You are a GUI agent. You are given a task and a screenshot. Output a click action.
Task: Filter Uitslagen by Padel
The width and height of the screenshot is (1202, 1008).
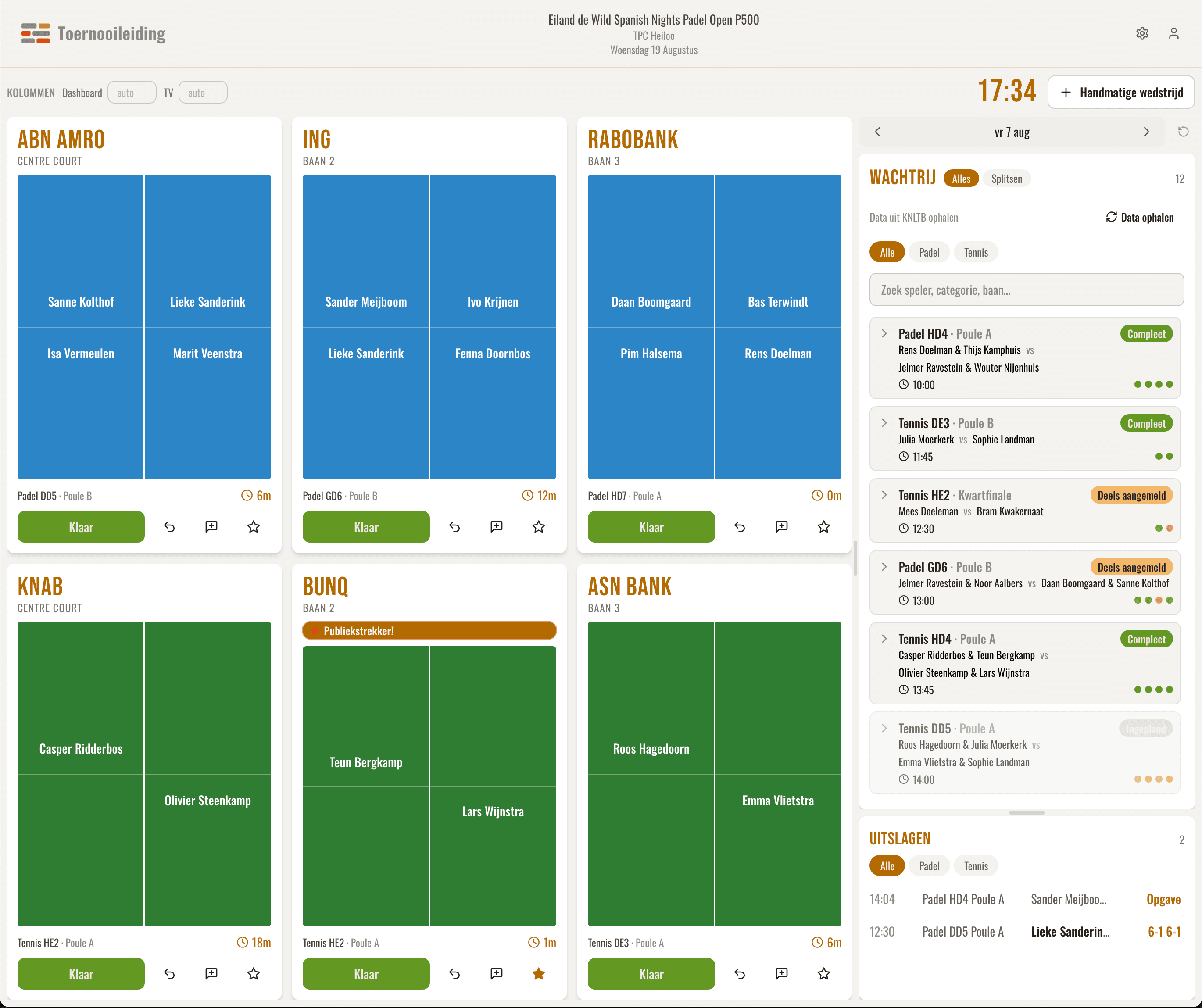pos(929,866)
